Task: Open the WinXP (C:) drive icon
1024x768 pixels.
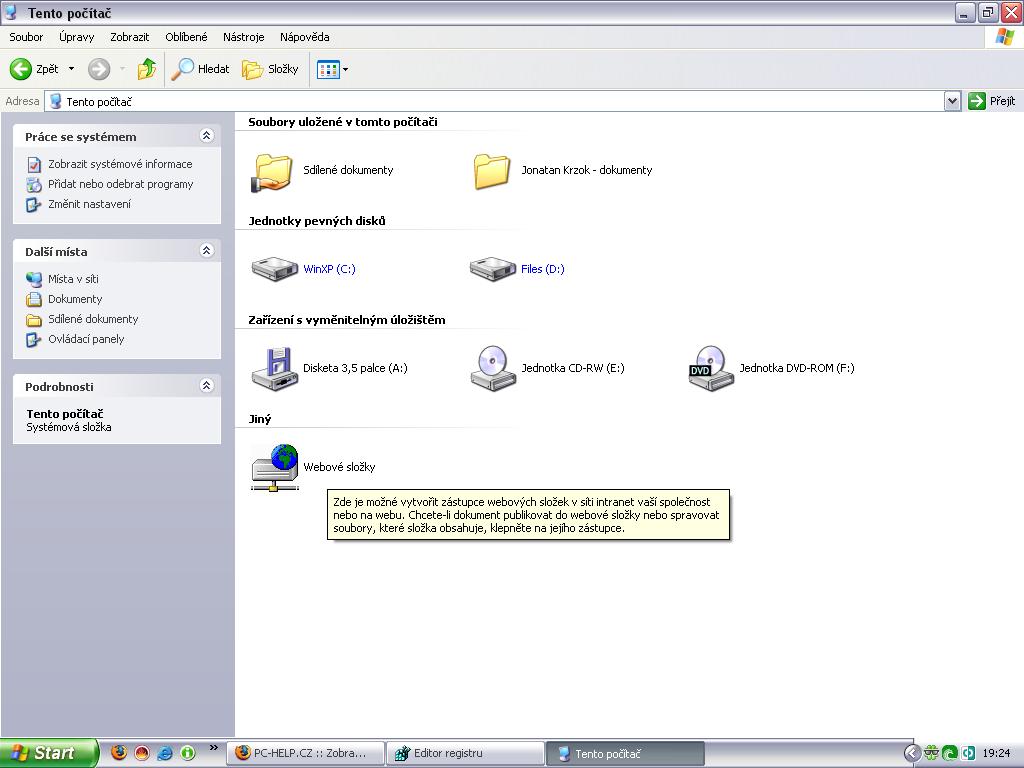Action: point(274,269)
